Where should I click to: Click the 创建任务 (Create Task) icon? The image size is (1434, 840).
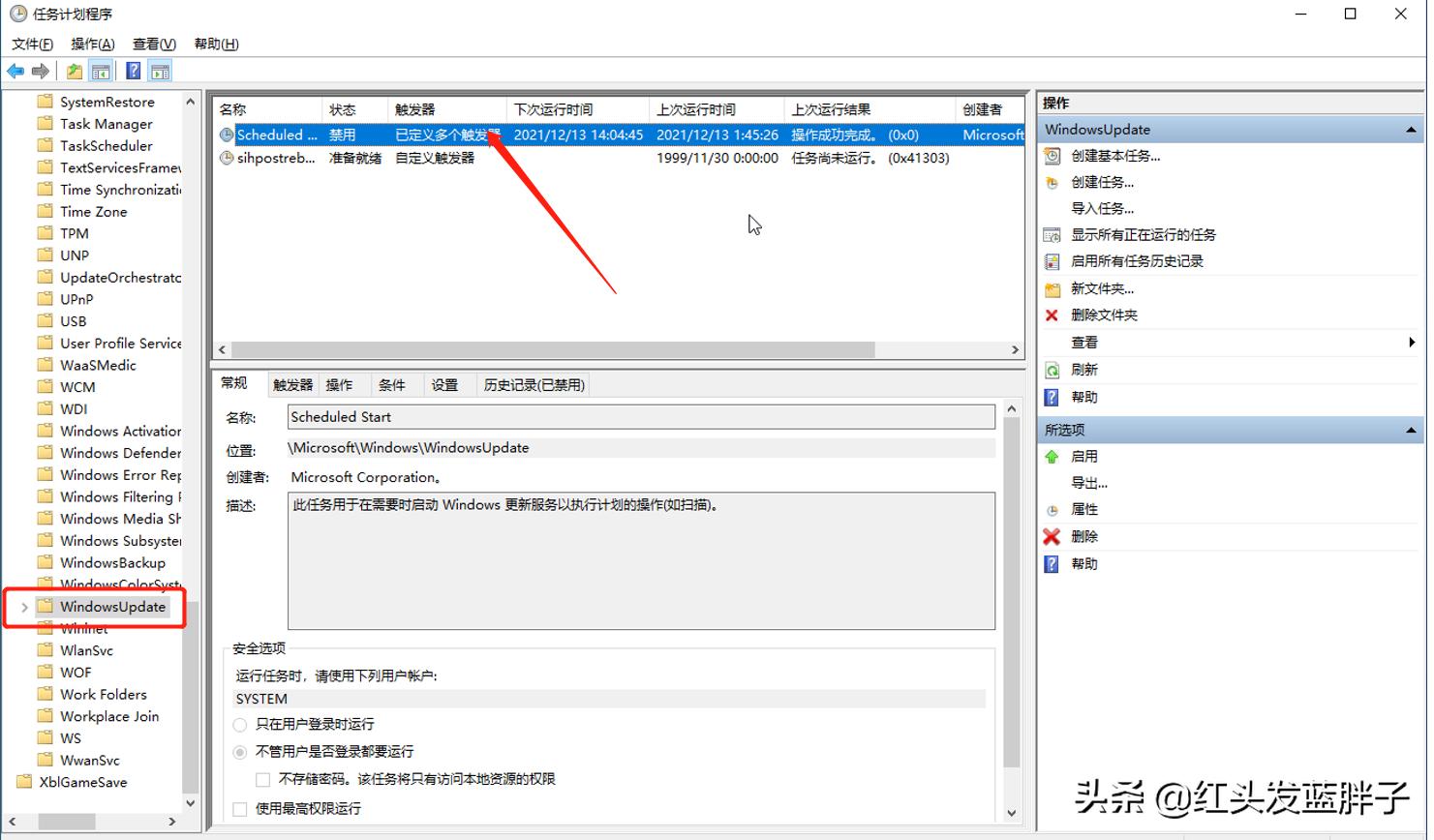tap(1053, 182)
